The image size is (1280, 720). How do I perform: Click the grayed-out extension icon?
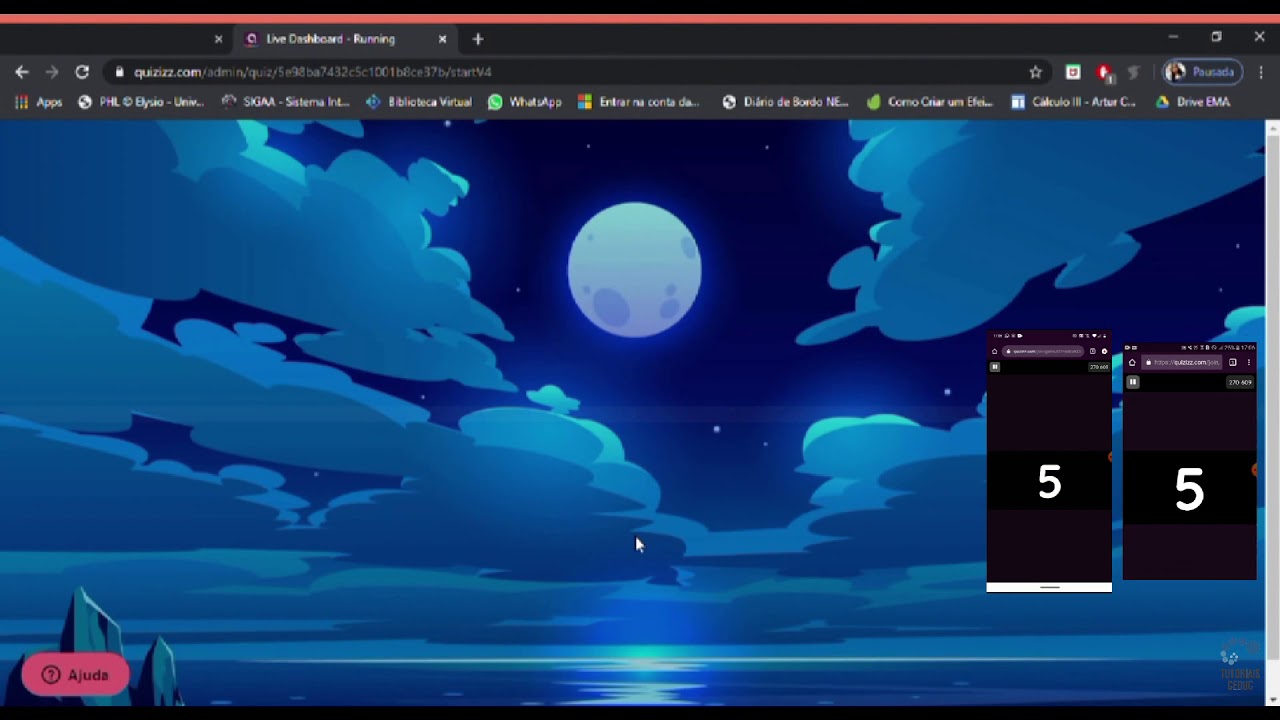click(1133, 72)
